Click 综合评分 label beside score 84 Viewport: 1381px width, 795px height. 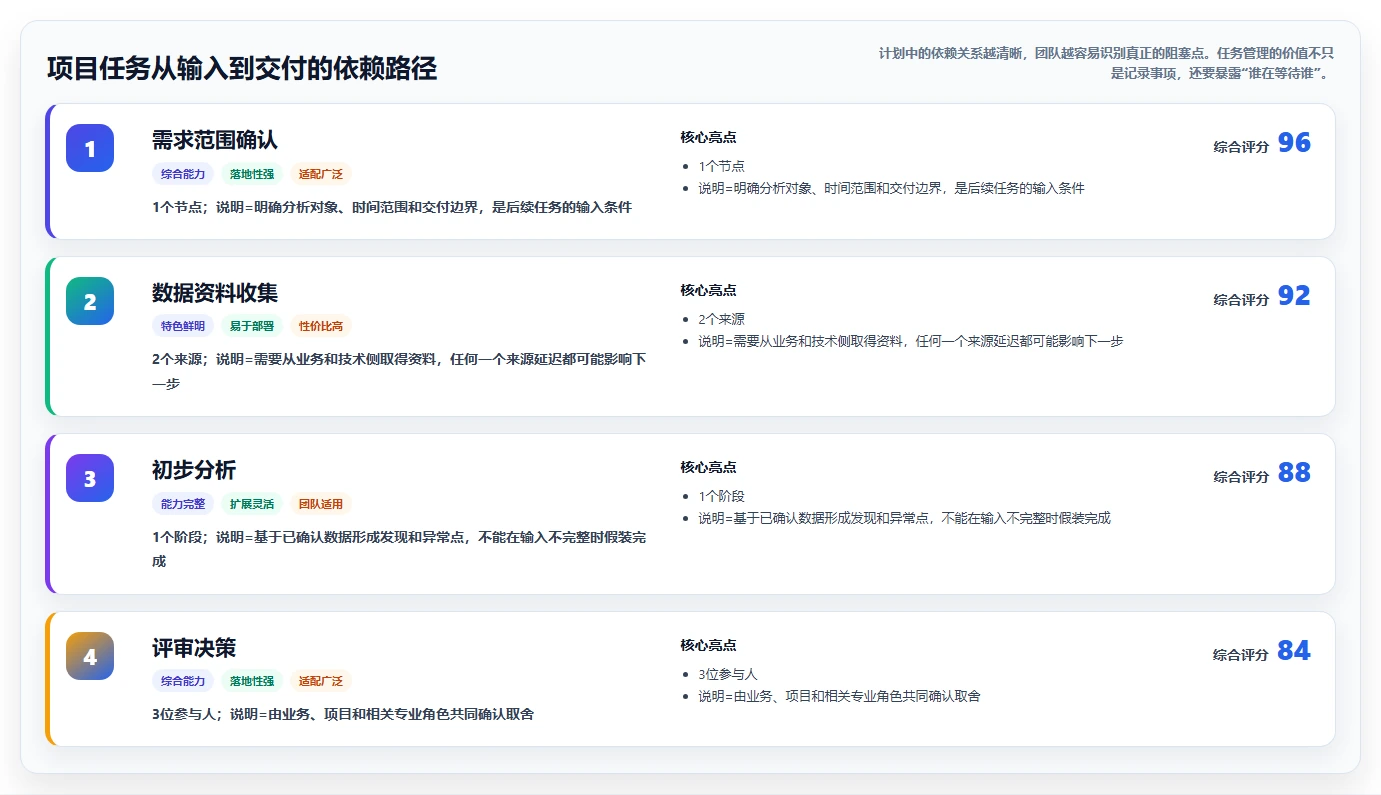(1241, 655)
